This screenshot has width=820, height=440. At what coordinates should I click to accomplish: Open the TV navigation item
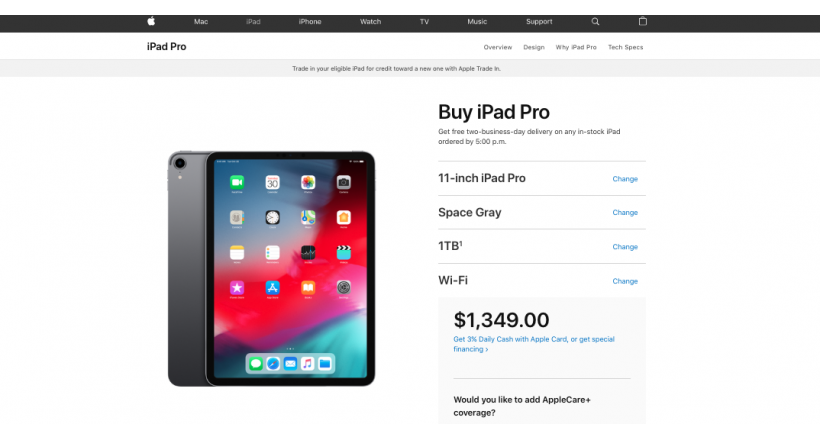(x=424, y=21)
